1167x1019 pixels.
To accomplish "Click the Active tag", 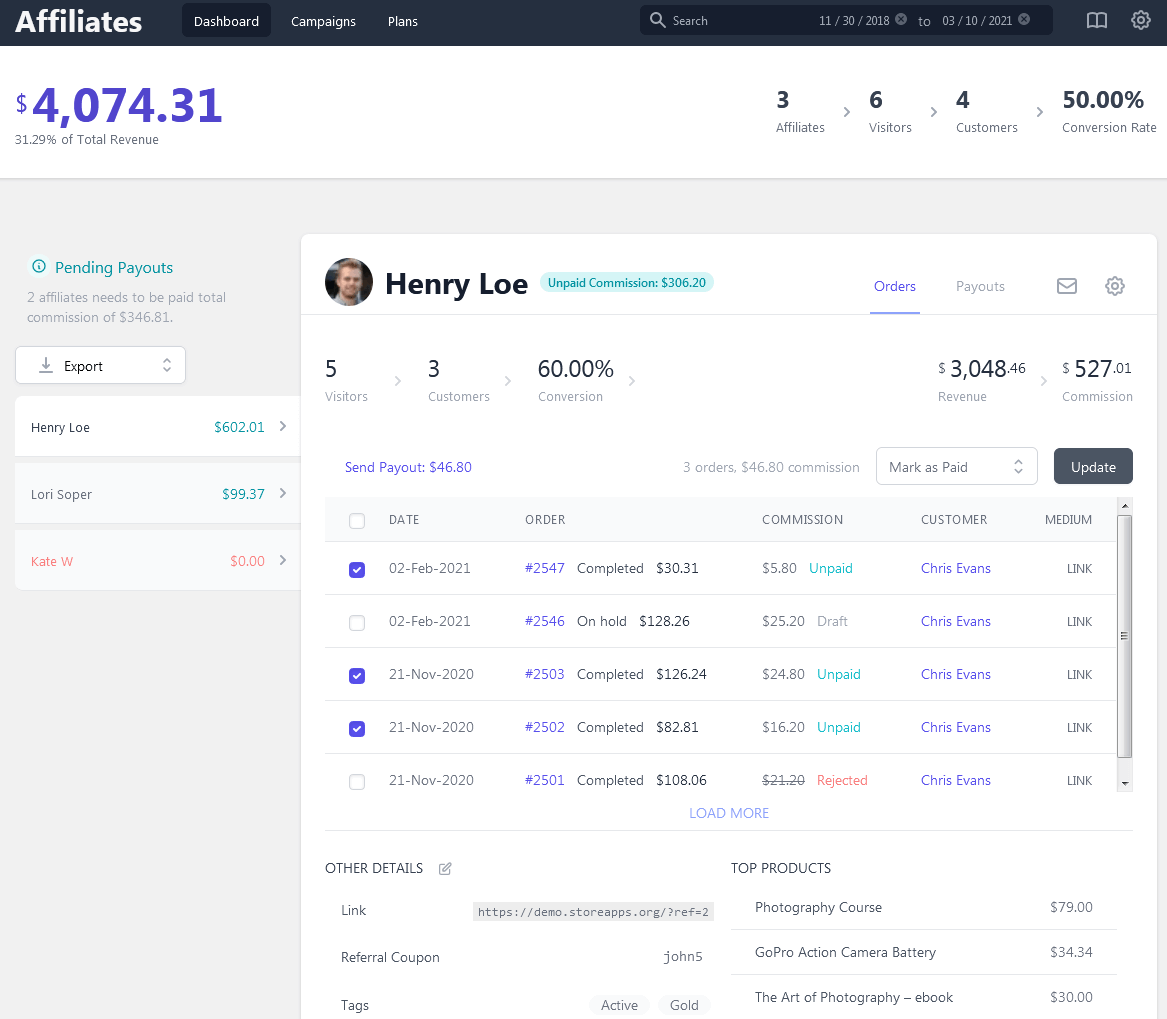I will pos(619,1005).
